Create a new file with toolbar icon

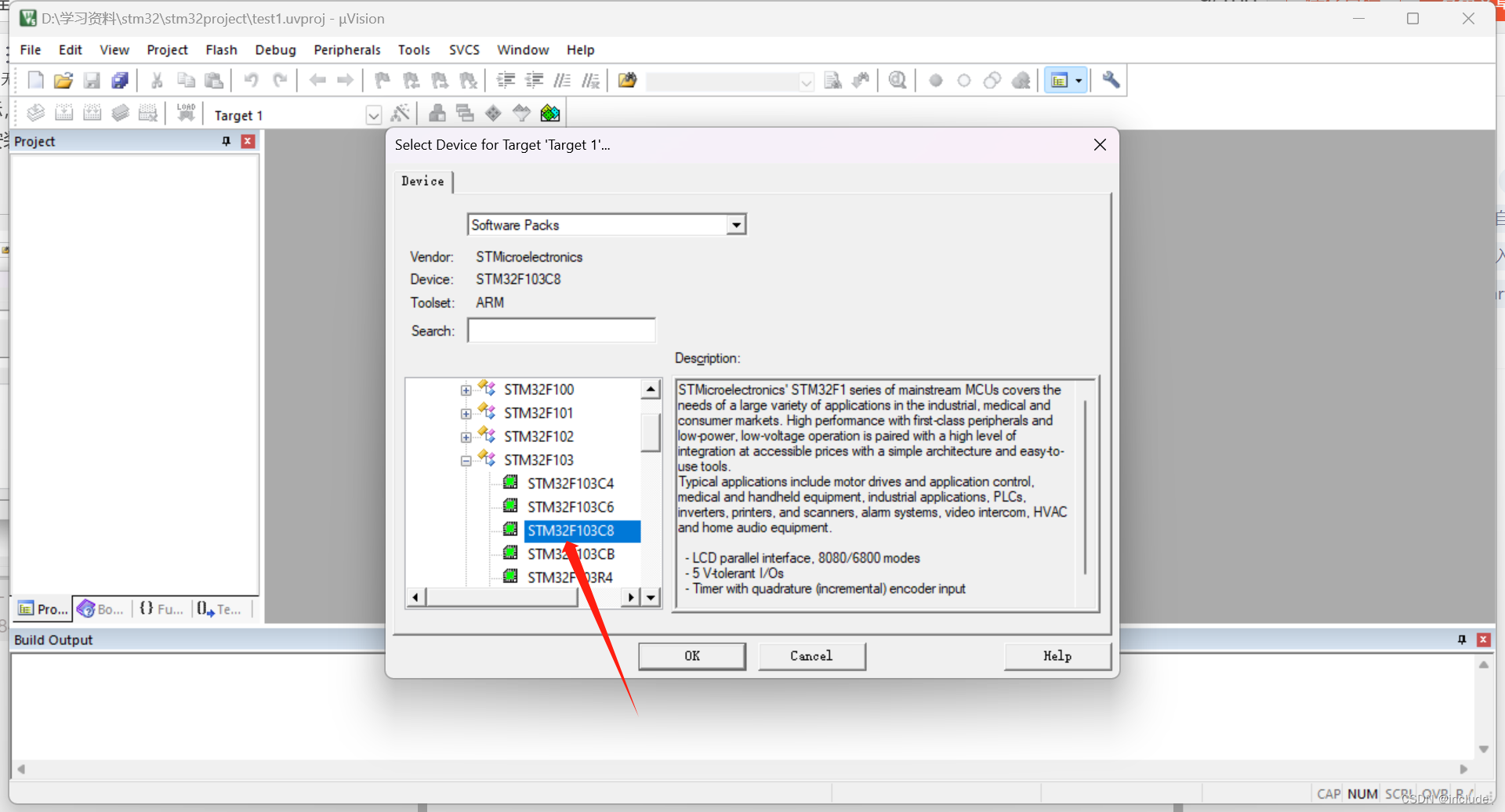(35, 80)
